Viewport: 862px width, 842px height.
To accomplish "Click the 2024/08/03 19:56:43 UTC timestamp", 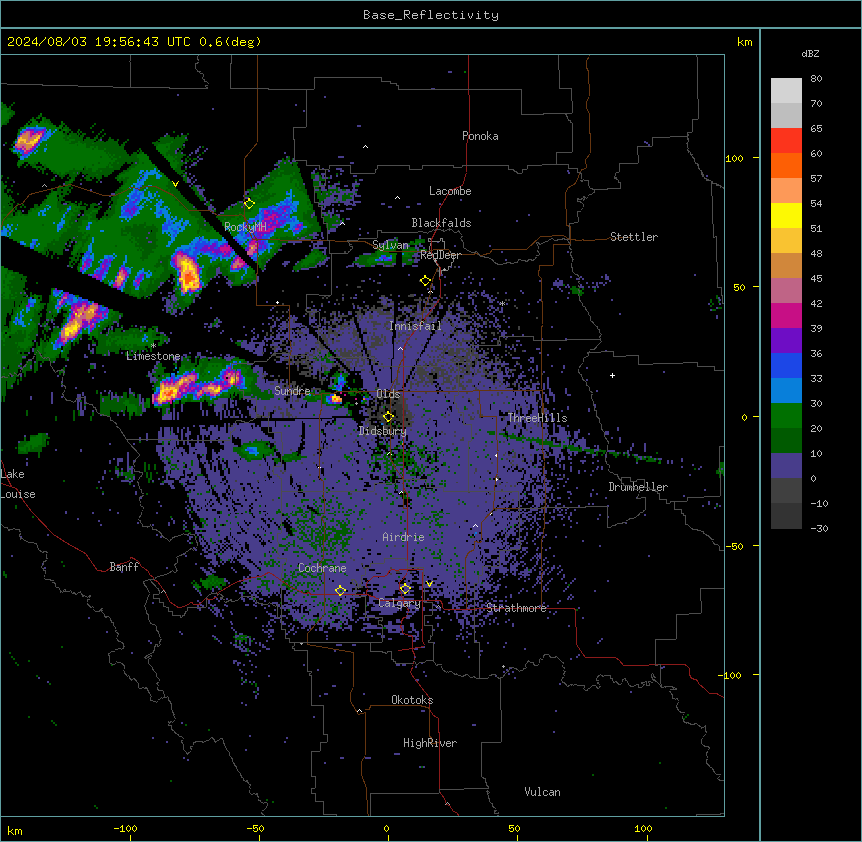I will (101, 42).
